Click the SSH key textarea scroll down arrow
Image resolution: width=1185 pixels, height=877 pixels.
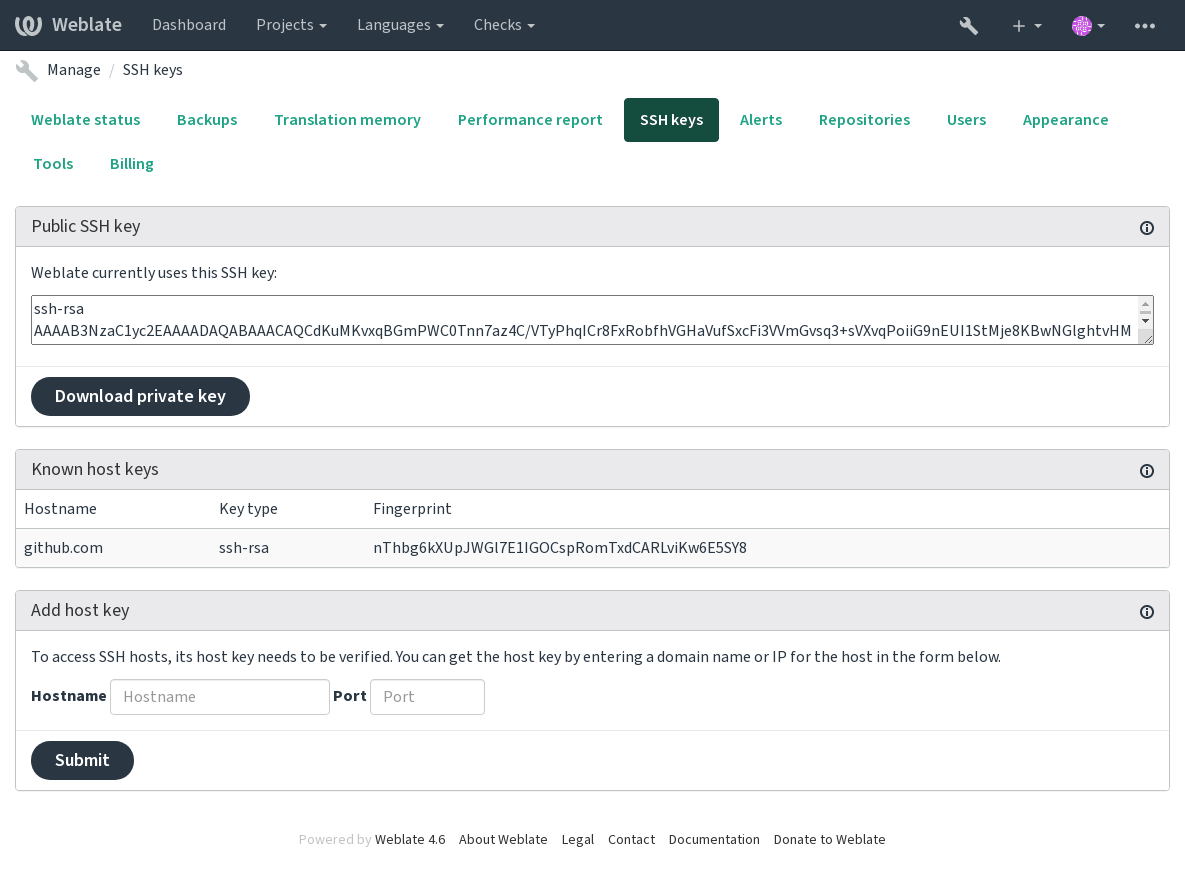click(x=1146, y=321)
